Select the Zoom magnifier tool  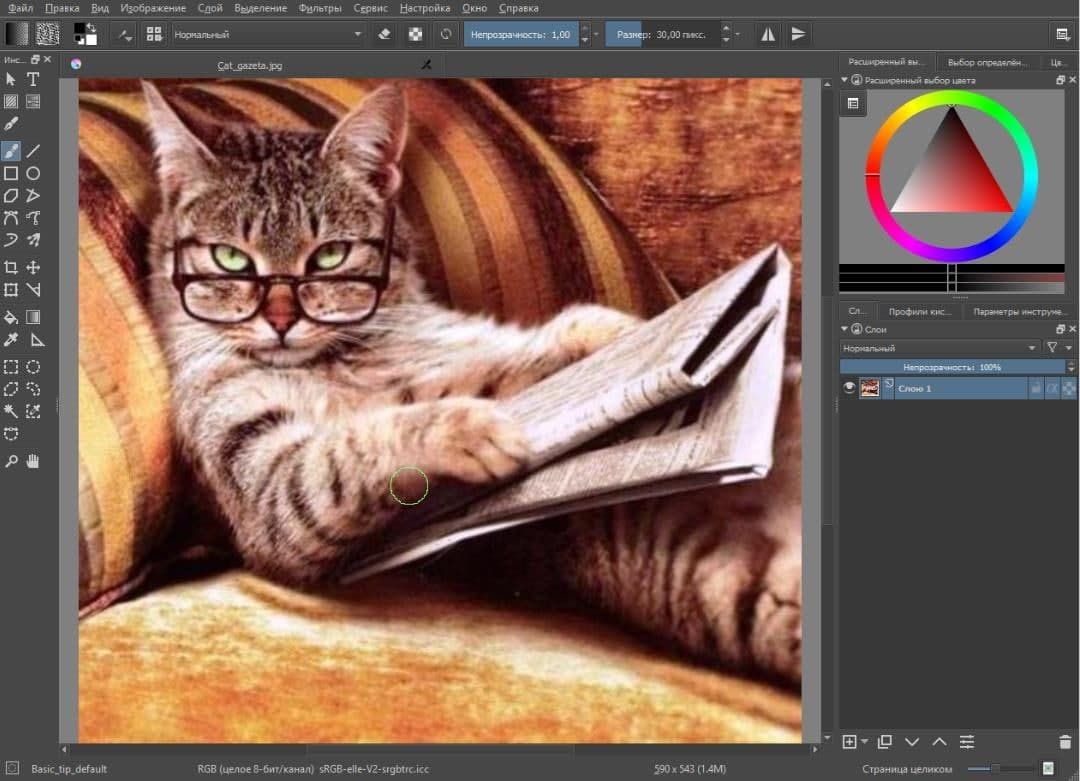point(11,461)
